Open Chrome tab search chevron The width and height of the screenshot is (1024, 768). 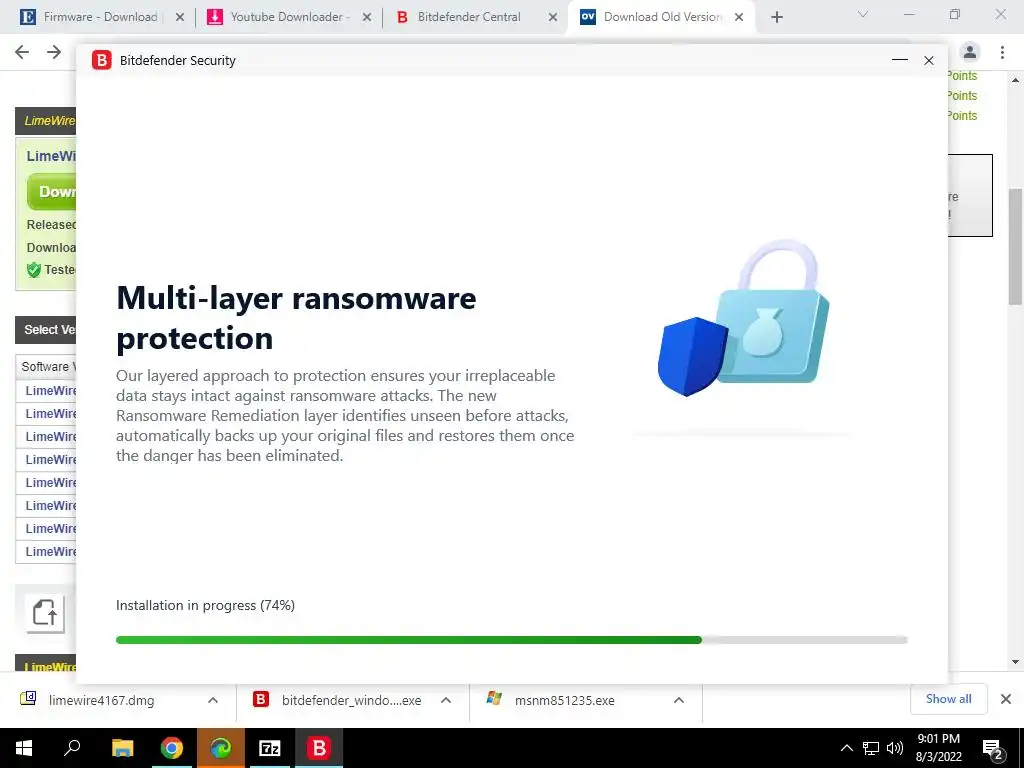(x=863, y=14)
